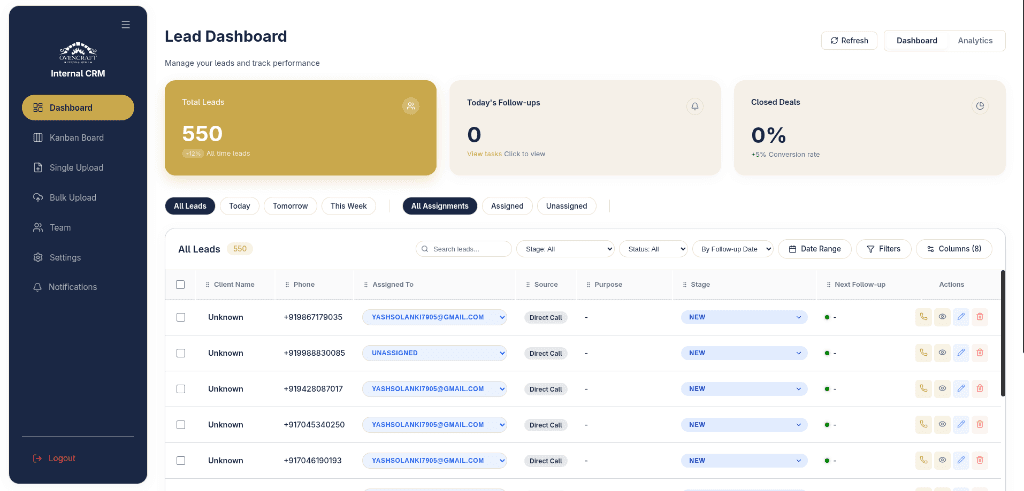This screenshot has width=1024, height=491.
Task: Select checkbox for lead +919988830085
Action: pyautogui.click(x=181, y=353)
